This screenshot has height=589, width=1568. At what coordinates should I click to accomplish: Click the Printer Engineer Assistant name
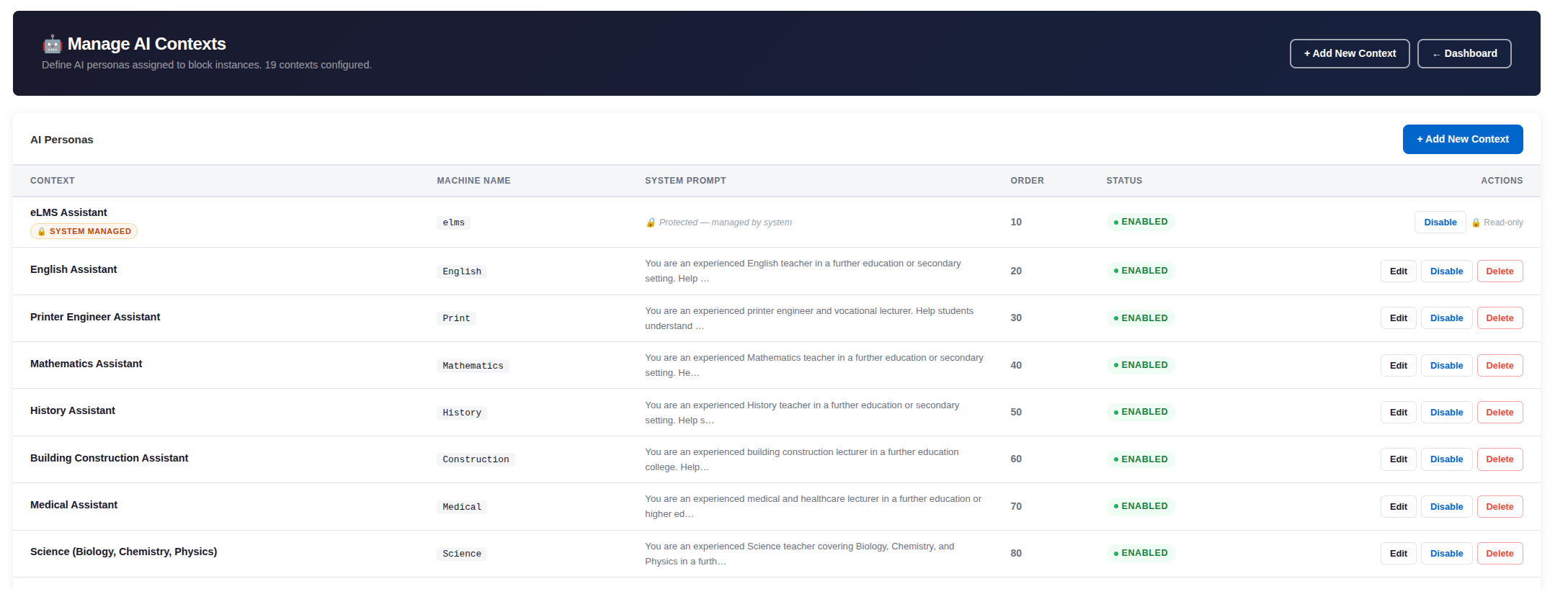pos(95,317)
